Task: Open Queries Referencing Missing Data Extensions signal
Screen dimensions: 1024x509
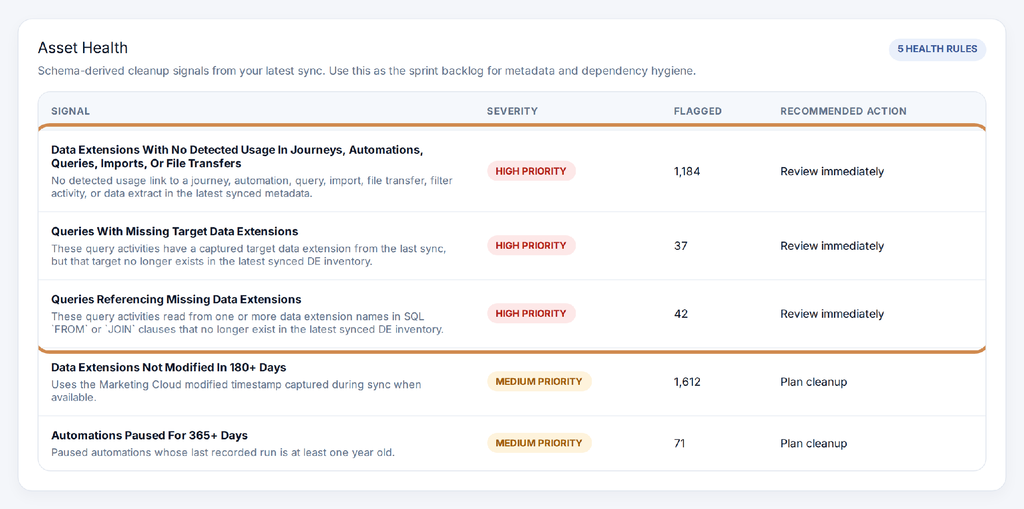Action: coord(176,299)
